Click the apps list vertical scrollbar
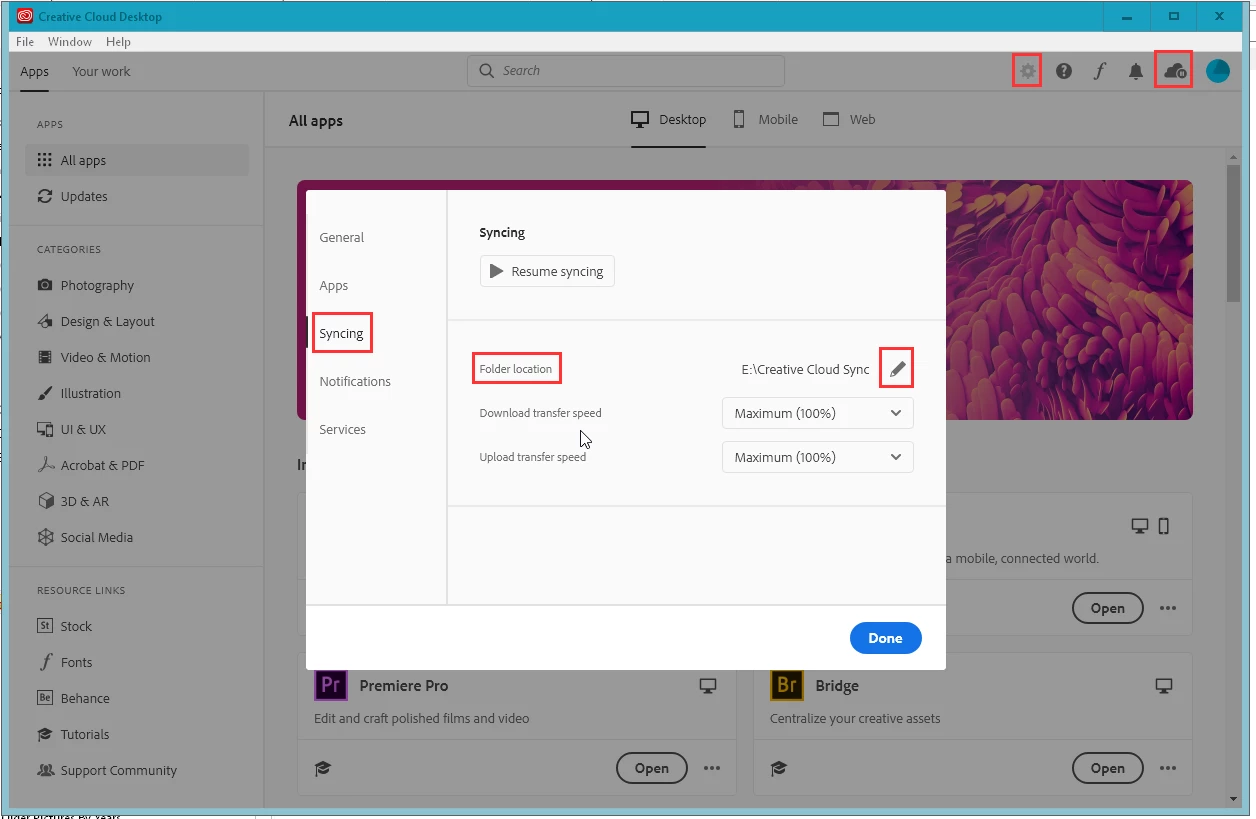This screenshot has height=819, width=1256. click(1233, 232)
